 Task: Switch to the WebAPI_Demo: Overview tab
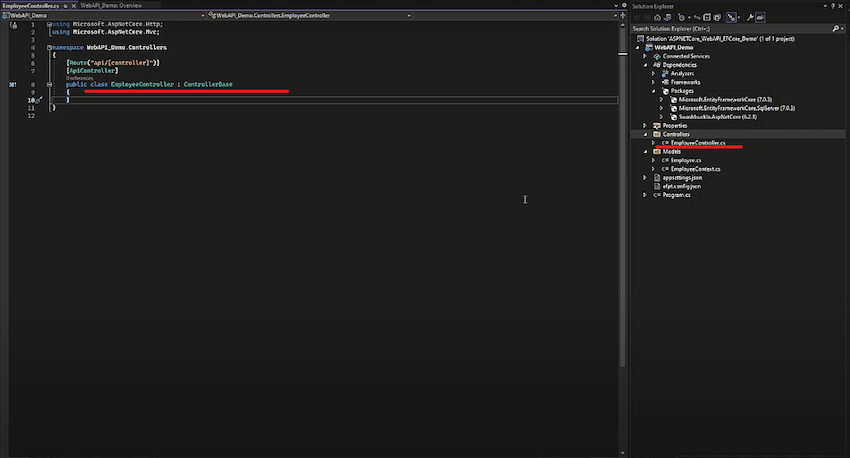pyautogui.click(x=111, y=5)
